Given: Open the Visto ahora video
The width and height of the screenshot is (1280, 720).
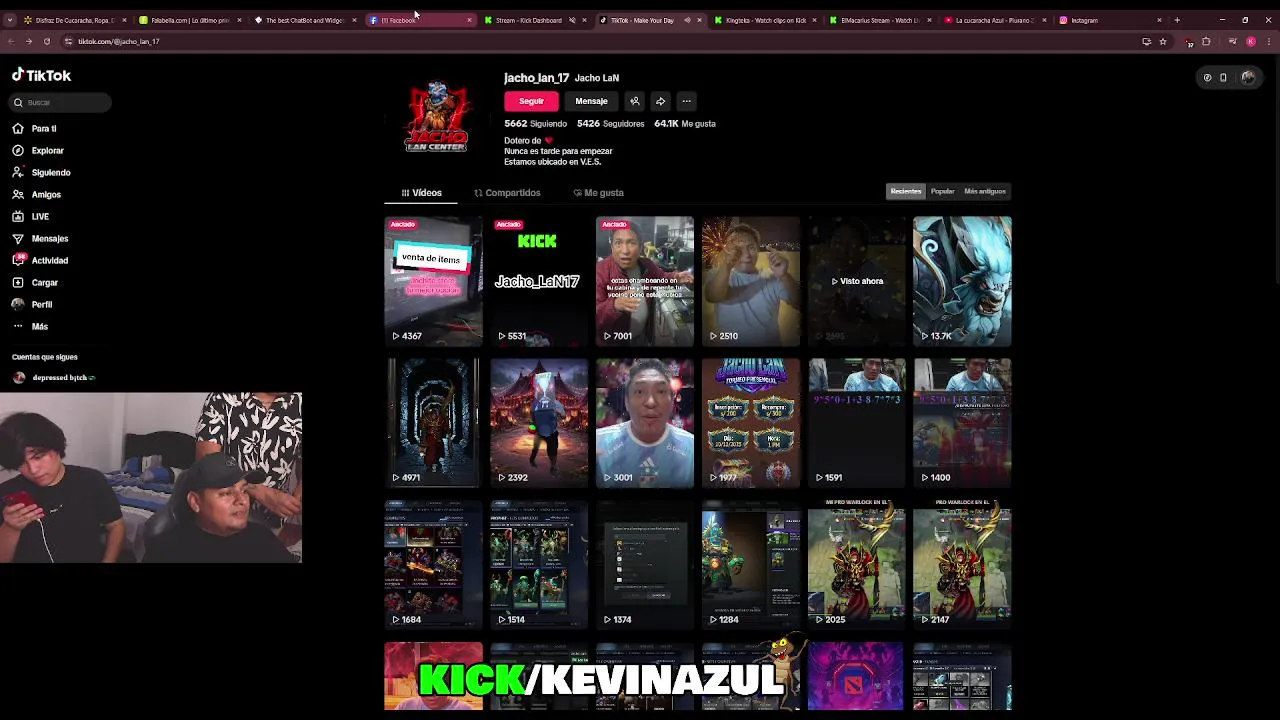Looking at the screenshot, I should tap(856, 281).
